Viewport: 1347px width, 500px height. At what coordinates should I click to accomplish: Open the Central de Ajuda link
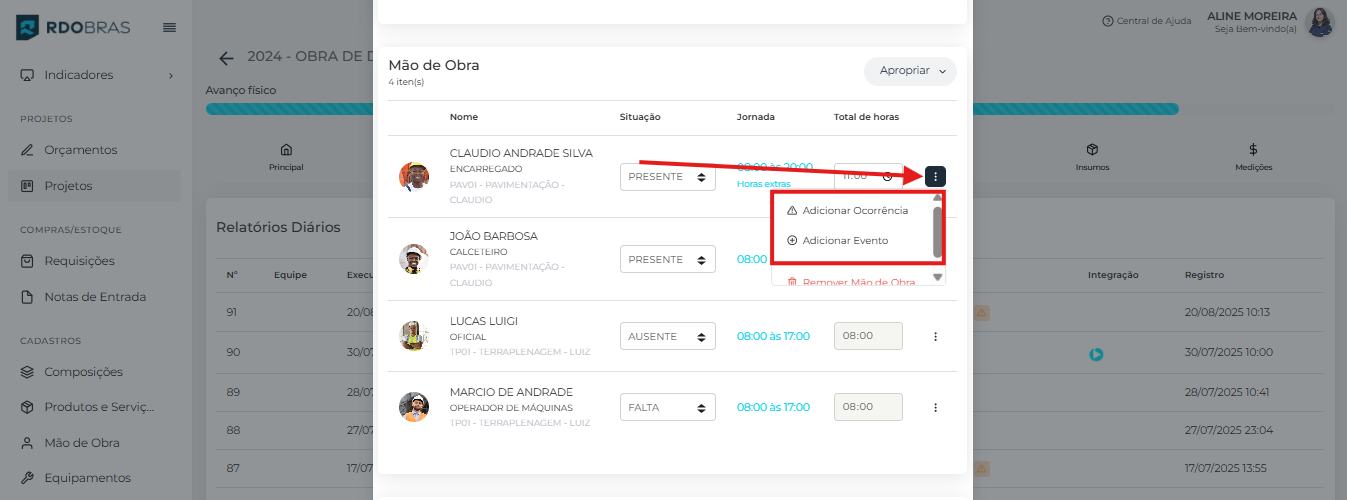click(1147, 21)
